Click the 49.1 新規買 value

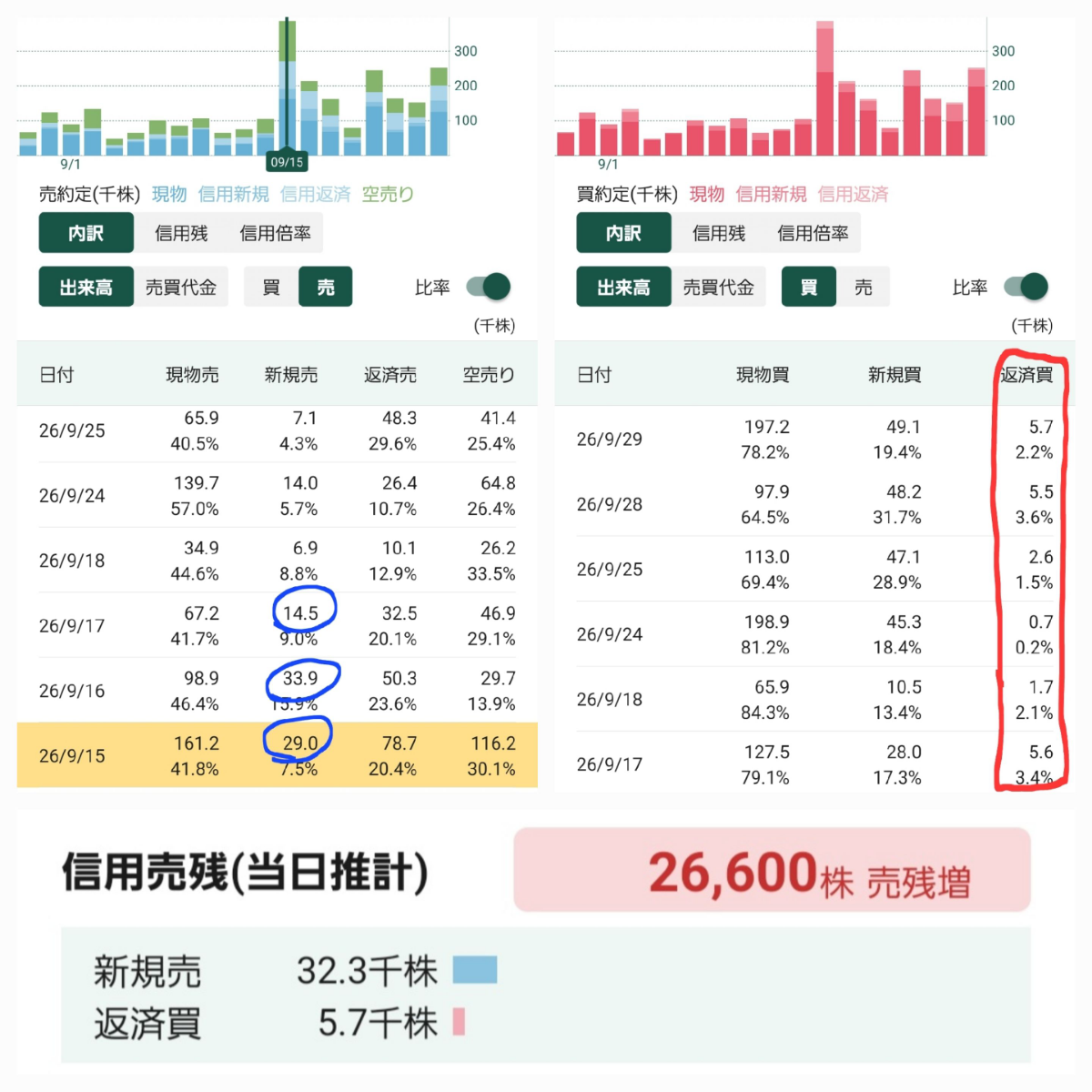click(904, 427)
